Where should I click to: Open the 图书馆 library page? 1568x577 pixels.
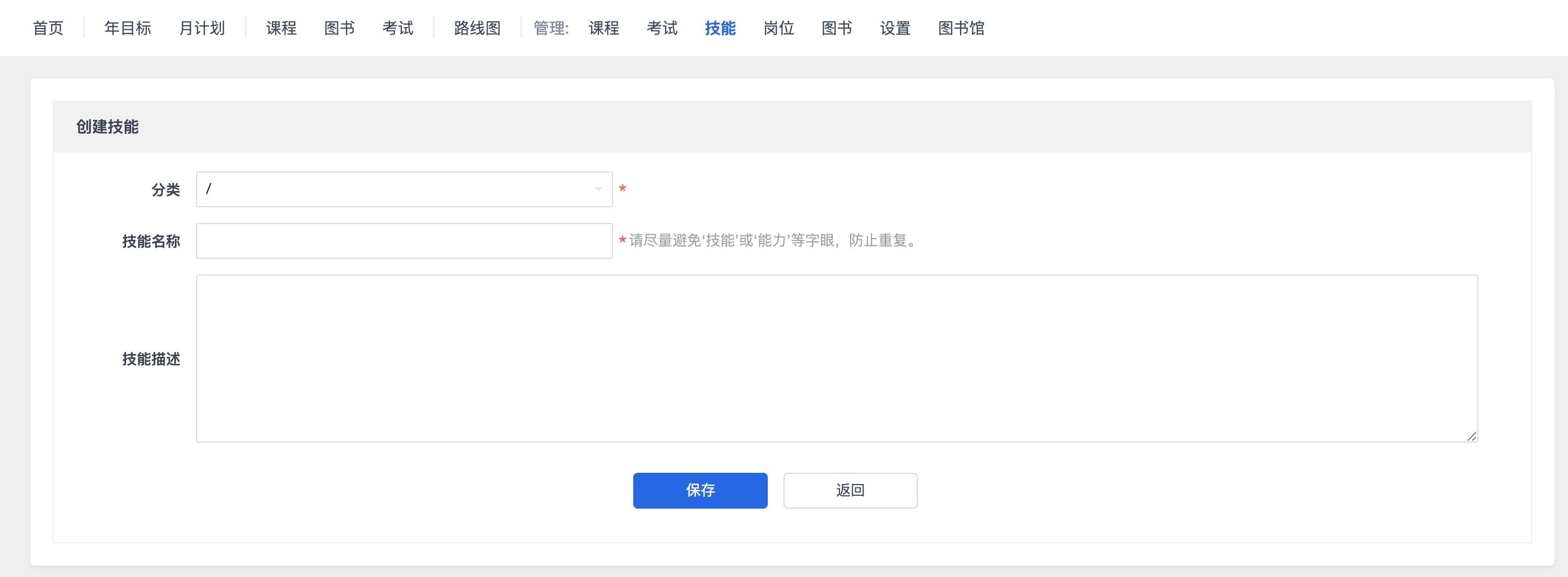pos(961,28)
